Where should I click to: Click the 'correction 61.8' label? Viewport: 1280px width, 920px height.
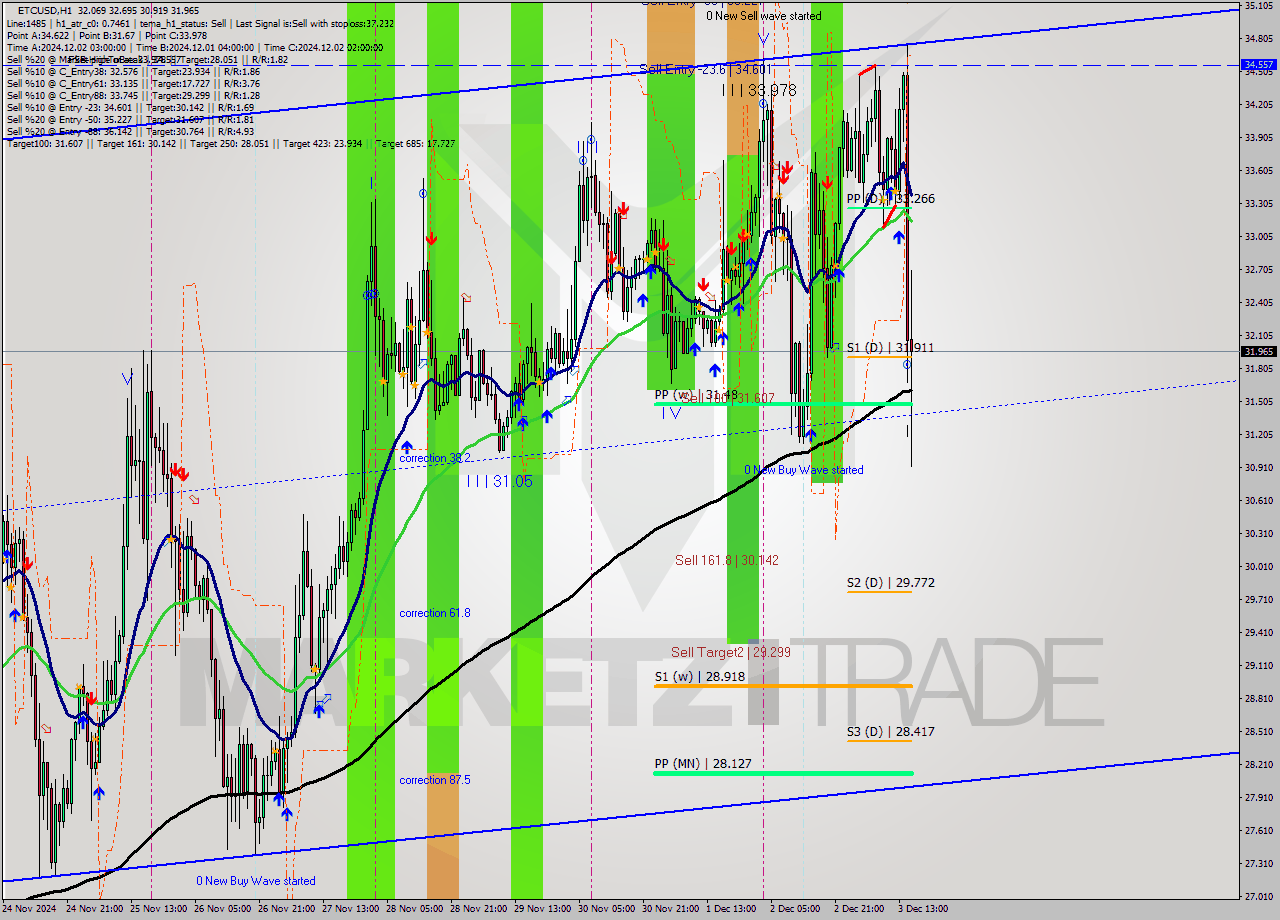point(435,613)
